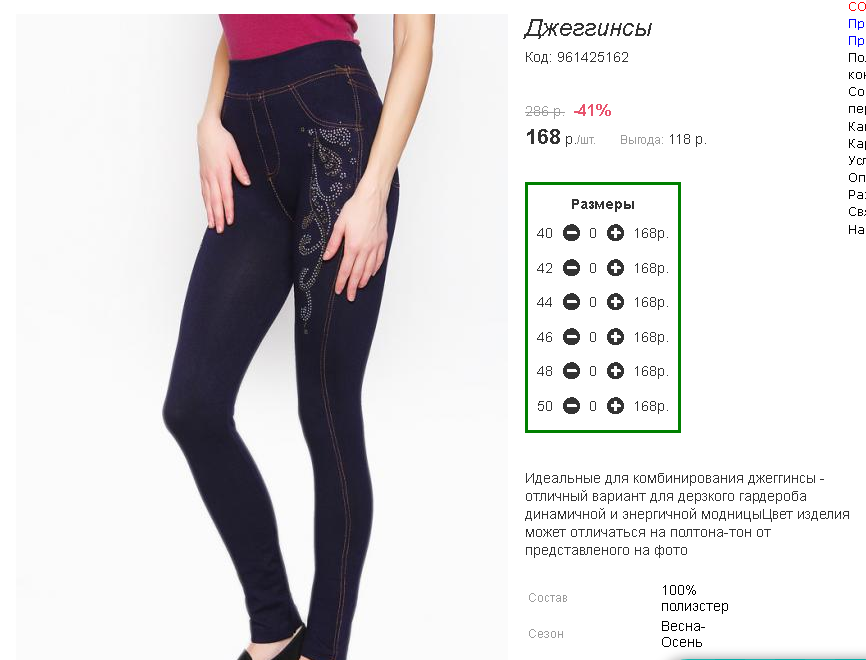866x660 pixels.
Task: Add one item of size 50
Action: click(x=615, y=406)
